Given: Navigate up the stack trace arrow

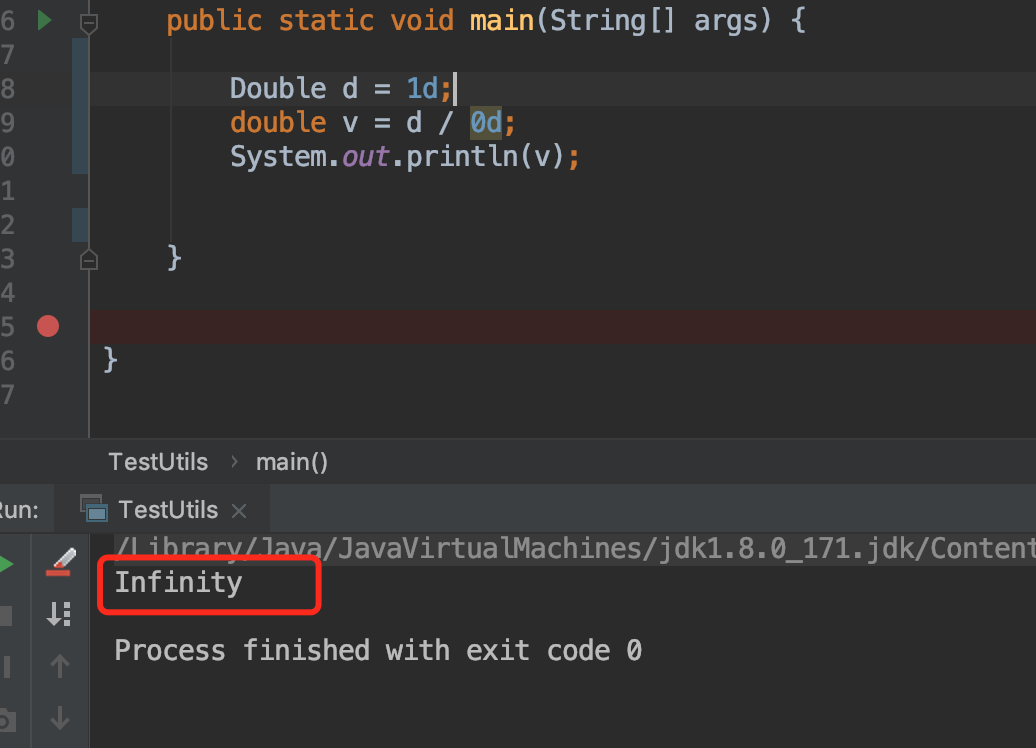Looking at the screenshot, I should [59, 665].
